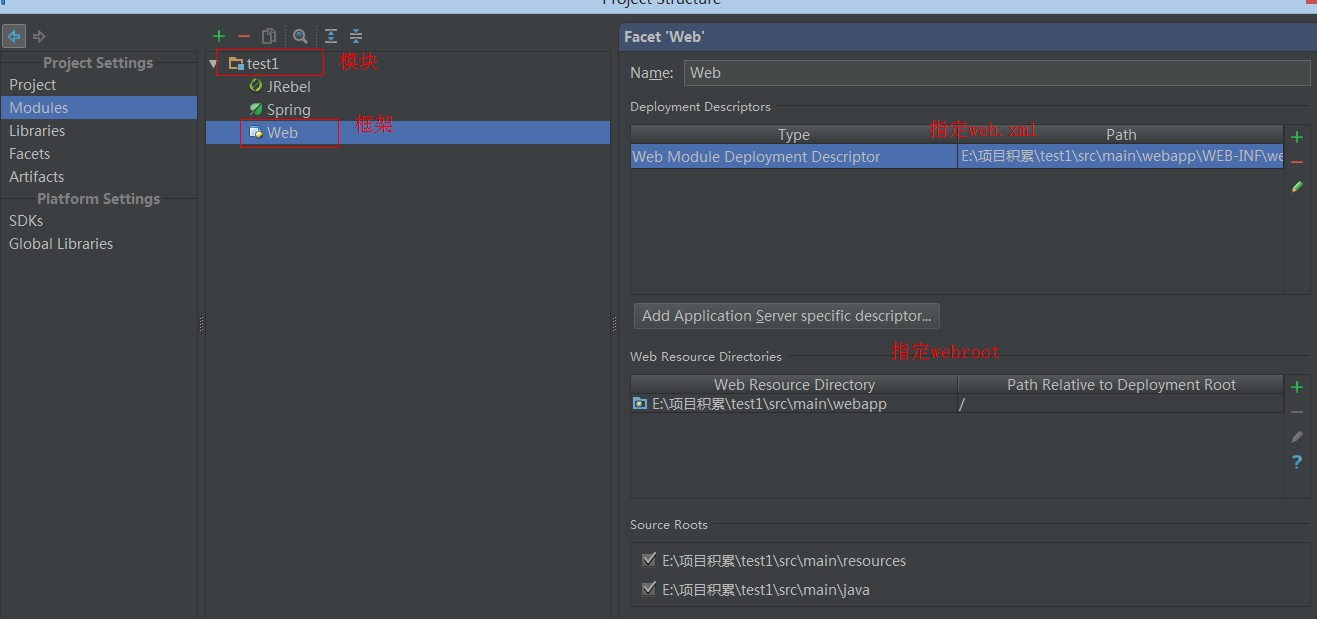The image size is (1317, 619).
Task: Go to the Facets section
Action: (x=30, y=154)
